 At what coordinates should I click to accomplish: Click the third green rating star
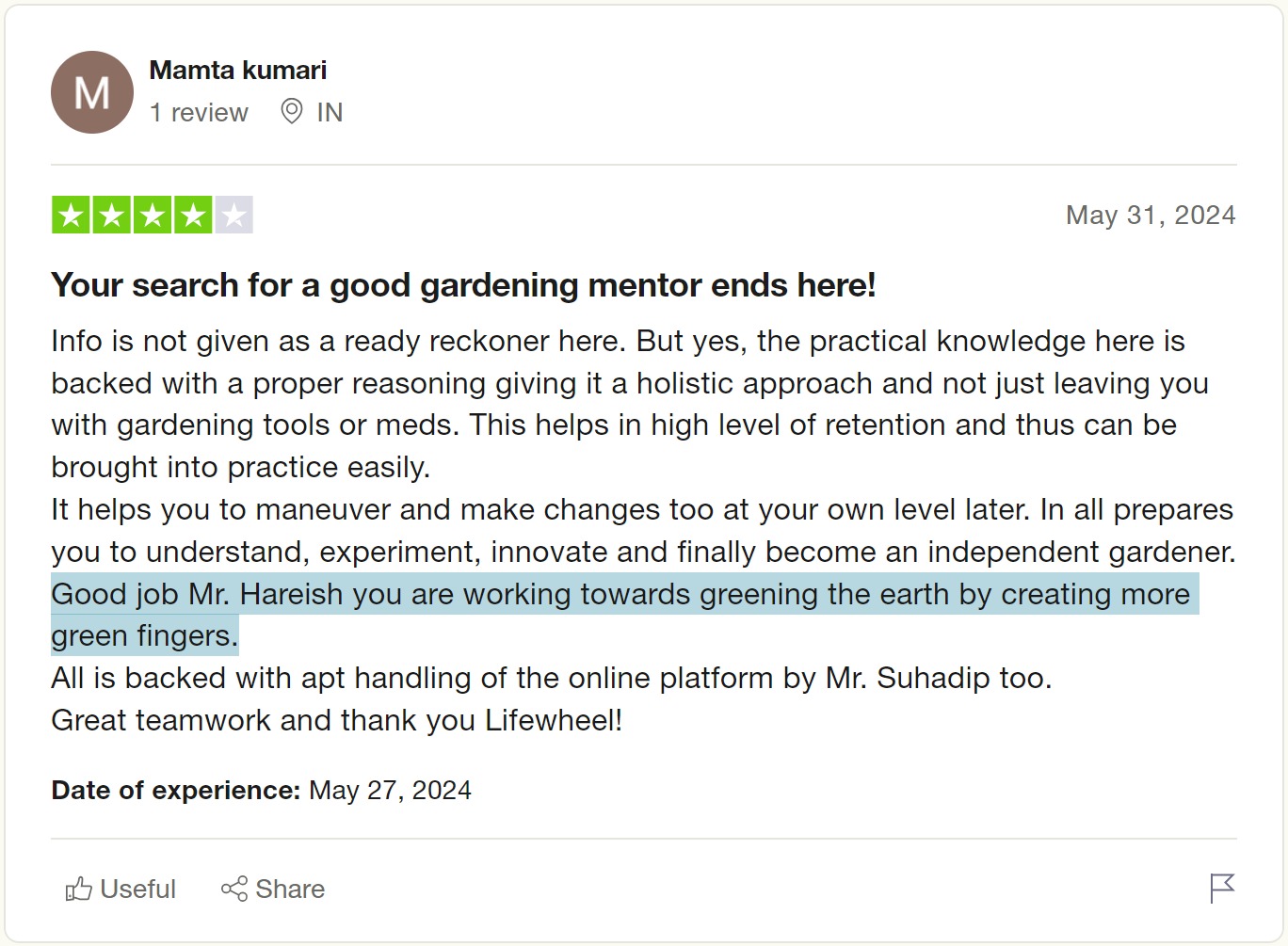(x=153, y=216)
